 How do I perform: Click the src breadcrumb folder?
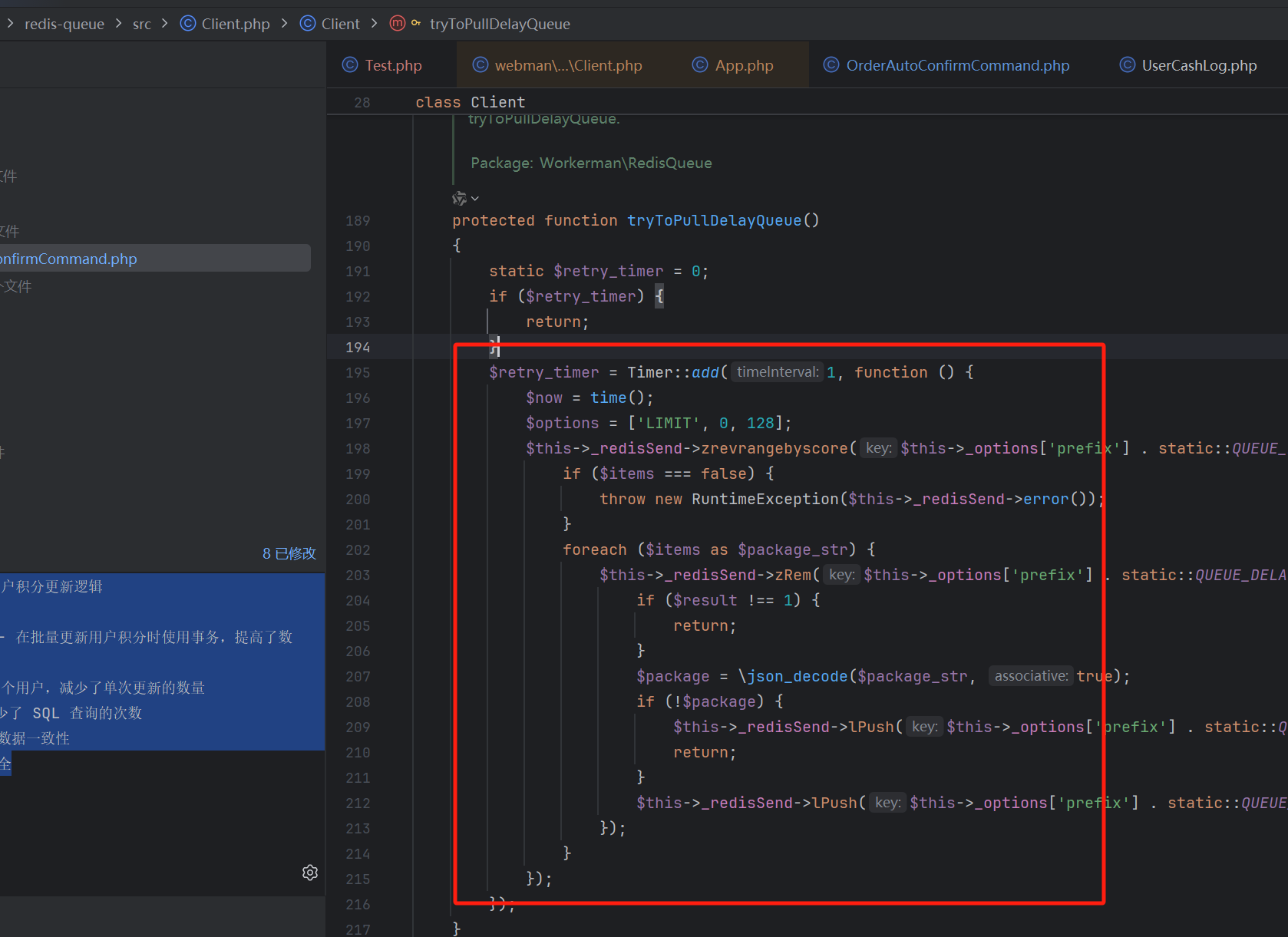(142, 24)
